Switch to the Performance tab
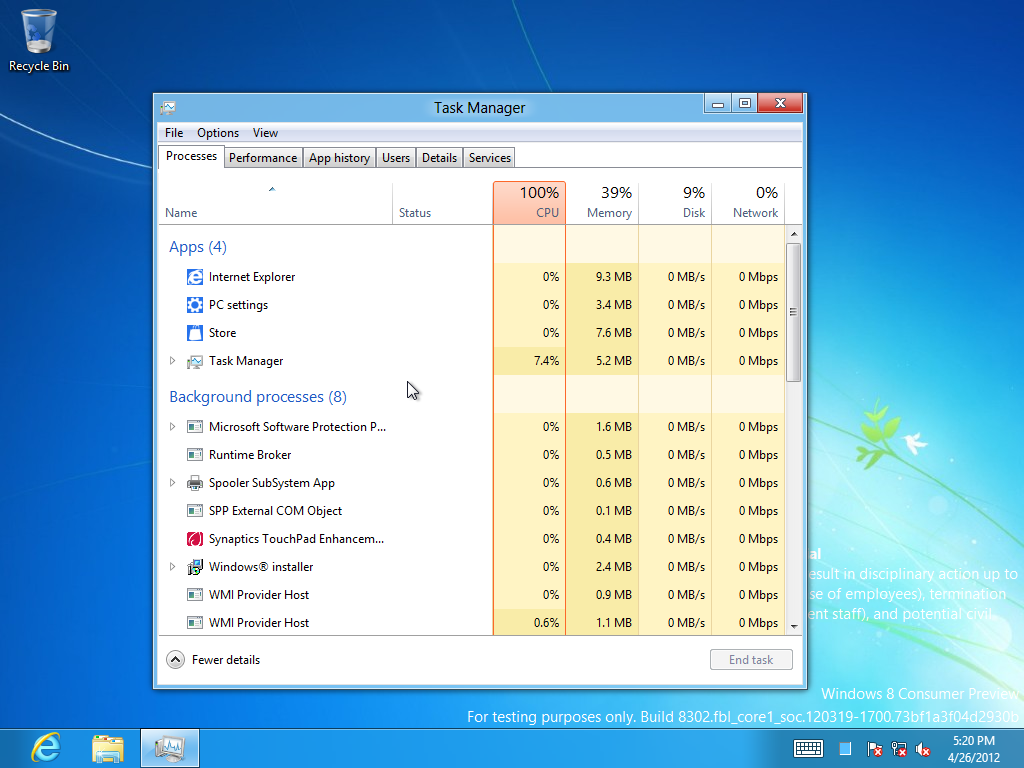 click(x=263, y=158)
